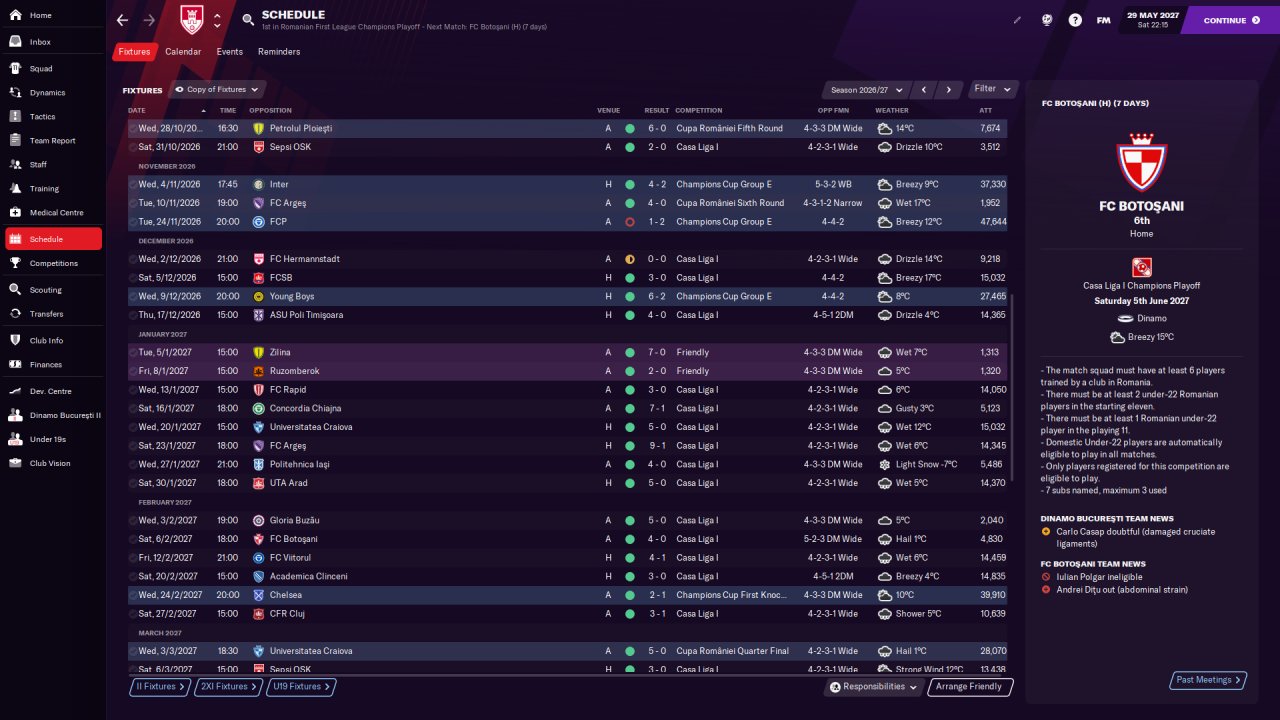1280x720 pixels.
Task: Click the FC Hermannstadt draw result indicator
Action: pyautogui.click(x=630, y=259)
